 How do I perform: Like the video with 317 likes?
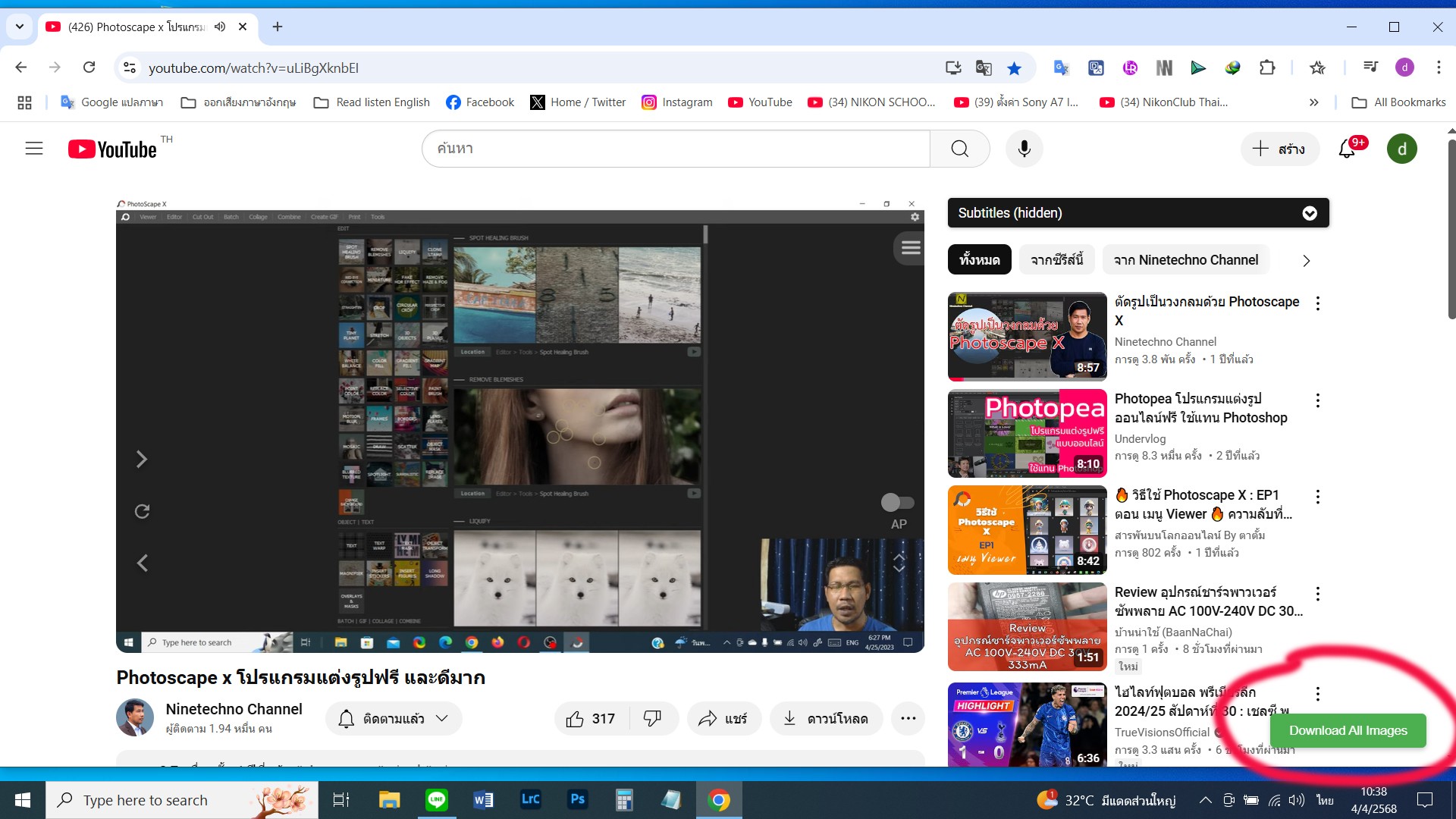click(x=591, y=718)
